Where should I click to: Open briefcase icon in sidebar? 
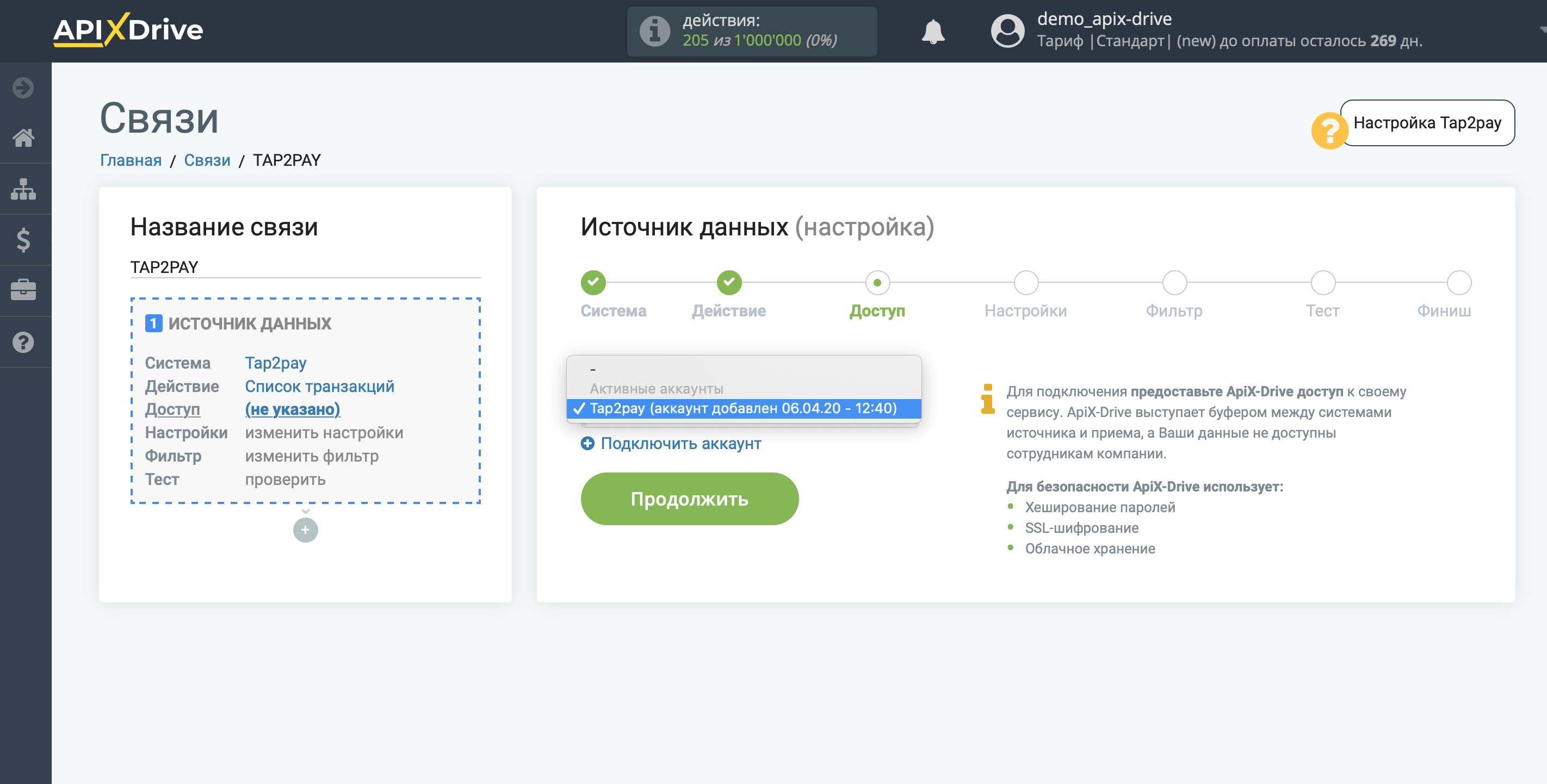23,290
